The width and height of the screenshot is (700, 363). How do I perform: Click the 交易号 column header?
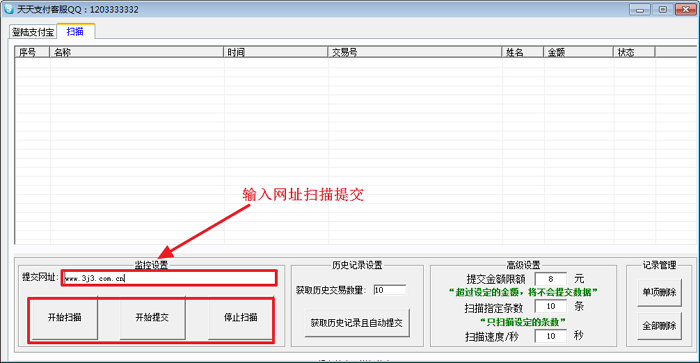click(x=415, y=52)
